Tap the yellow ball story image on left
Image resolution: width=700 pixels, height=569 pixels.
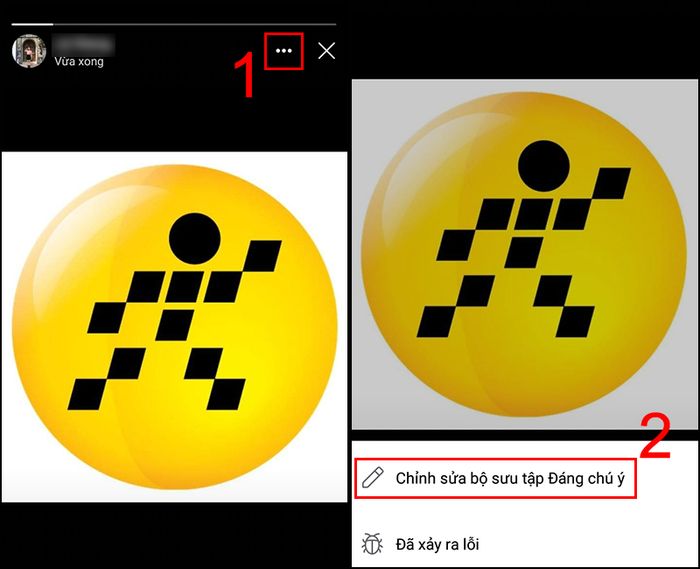click(175, 327)
